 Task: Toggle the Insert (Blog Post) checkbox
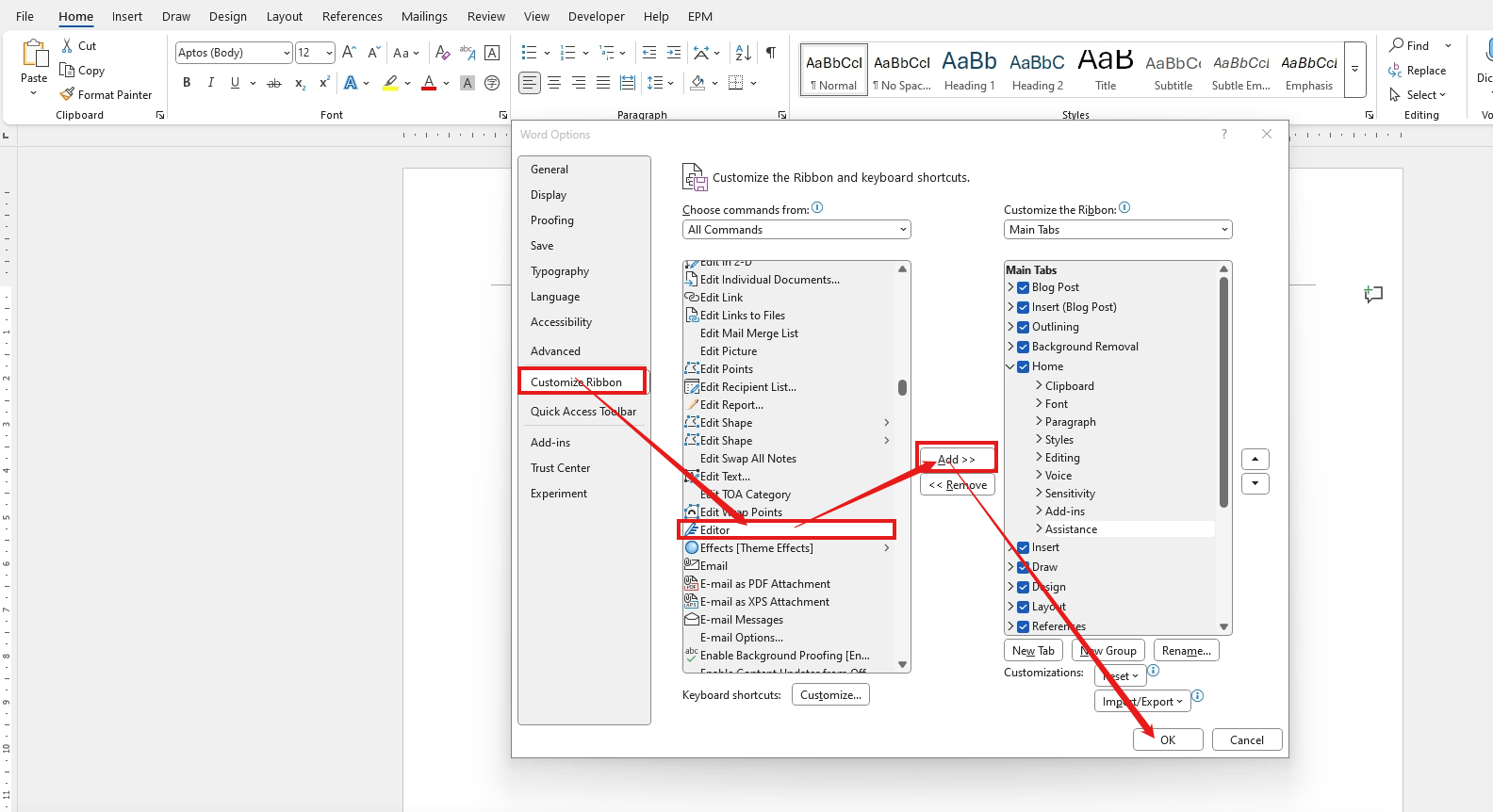click(x=1023, y=307)
